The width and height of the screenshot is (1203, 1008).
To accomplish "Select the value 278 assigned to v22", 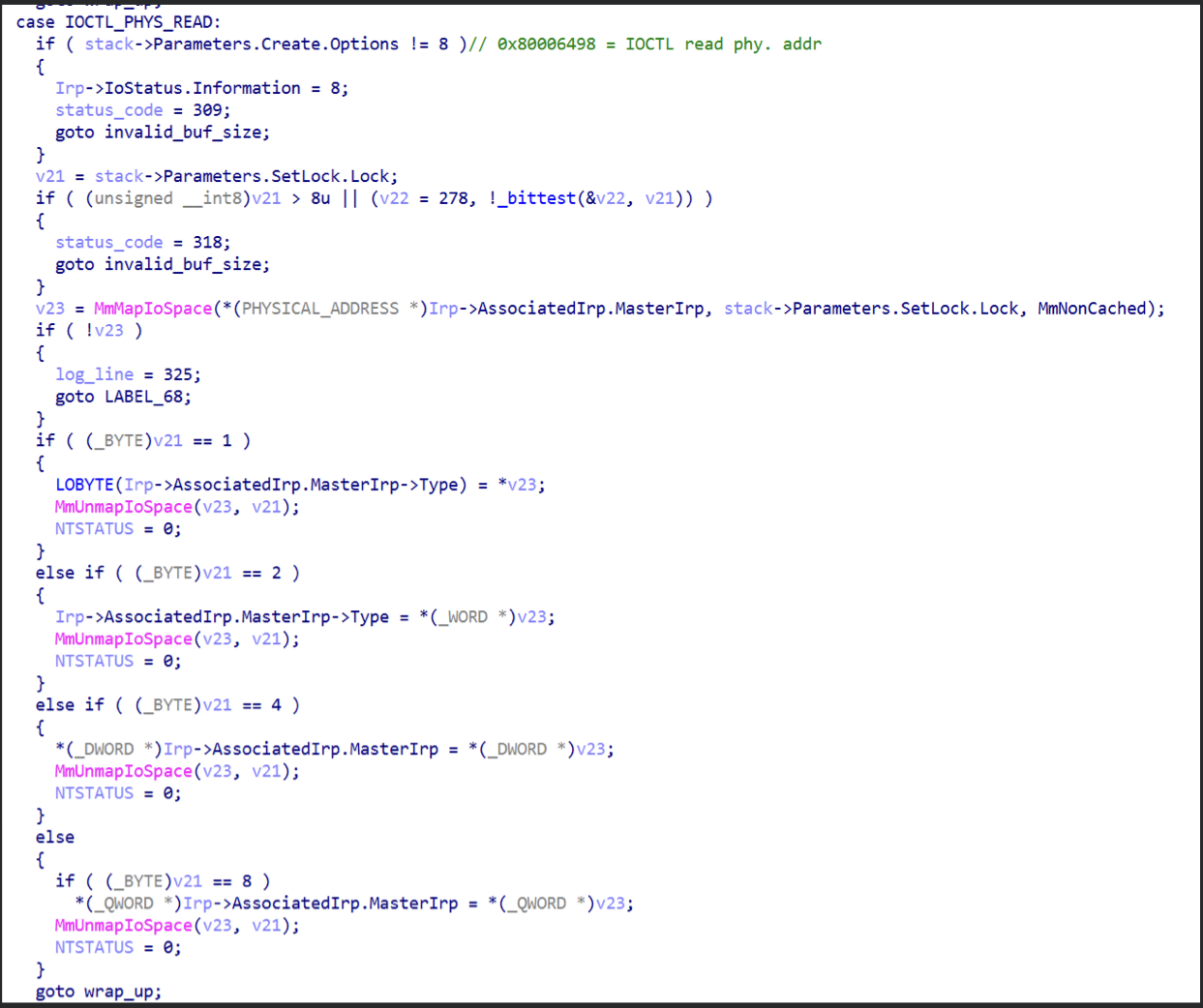I will click(x=453, y=197).
